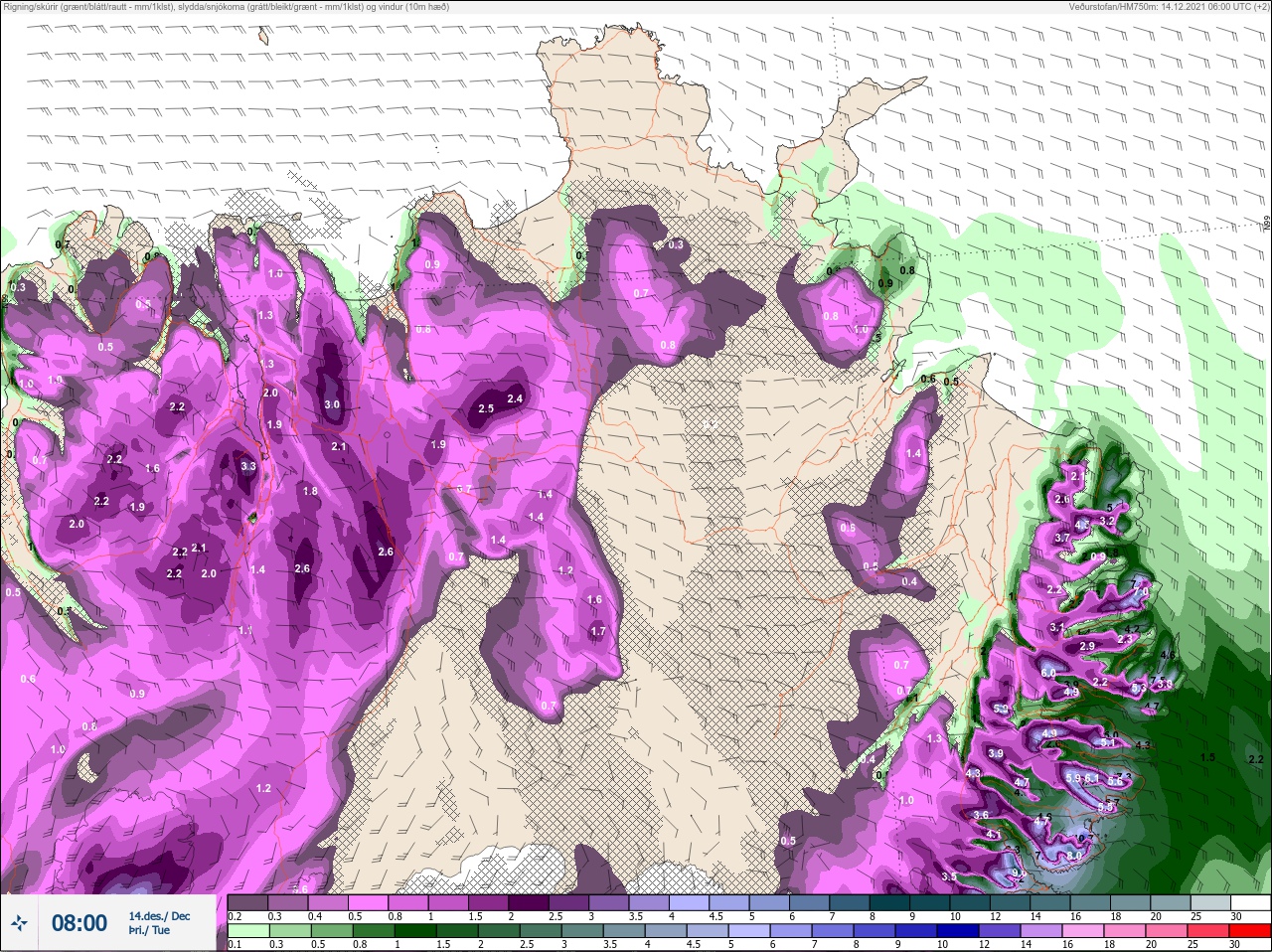Click the 3.6 map value in the southeast

981,815
